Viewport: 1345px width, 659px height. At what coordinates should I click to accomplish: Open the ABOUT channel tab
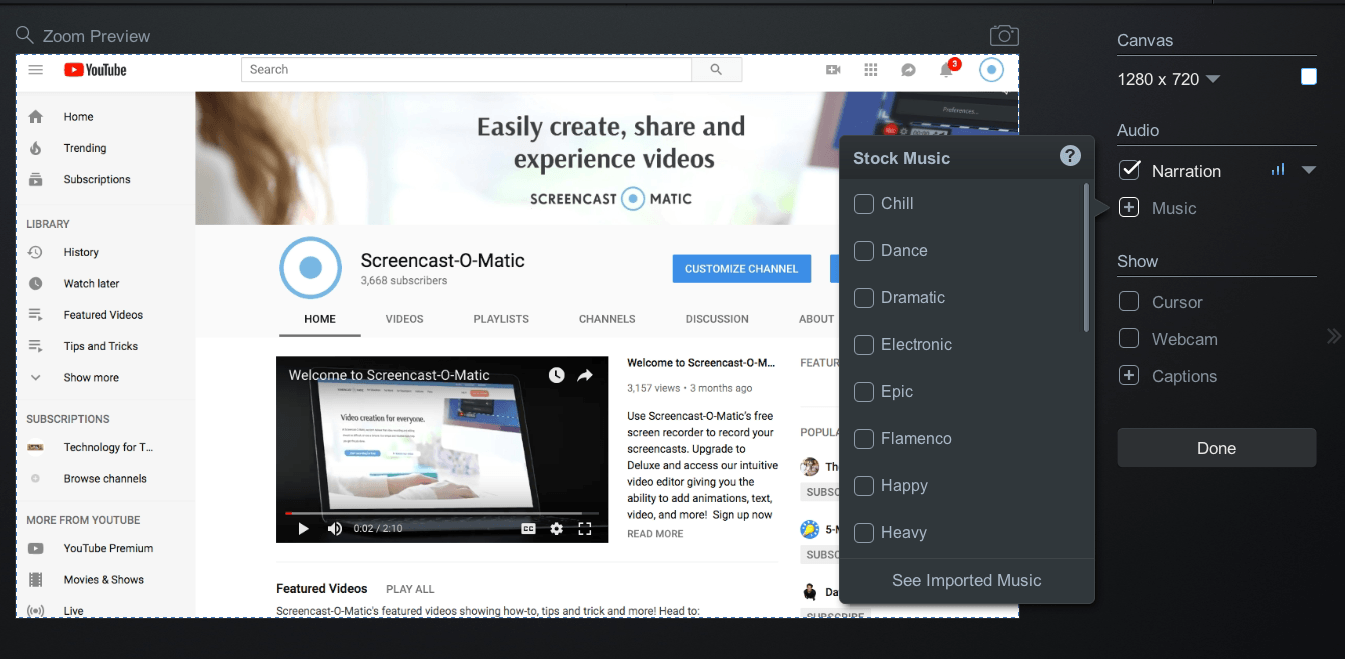point(816,319)
